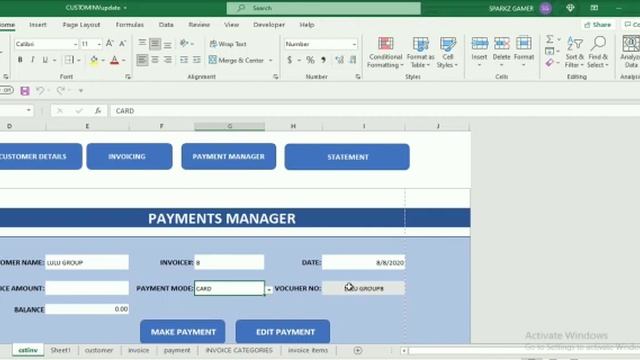The image size is (640, 360).
Task: Click the EDIT PAYMENT button
Action: click(283, 332)
